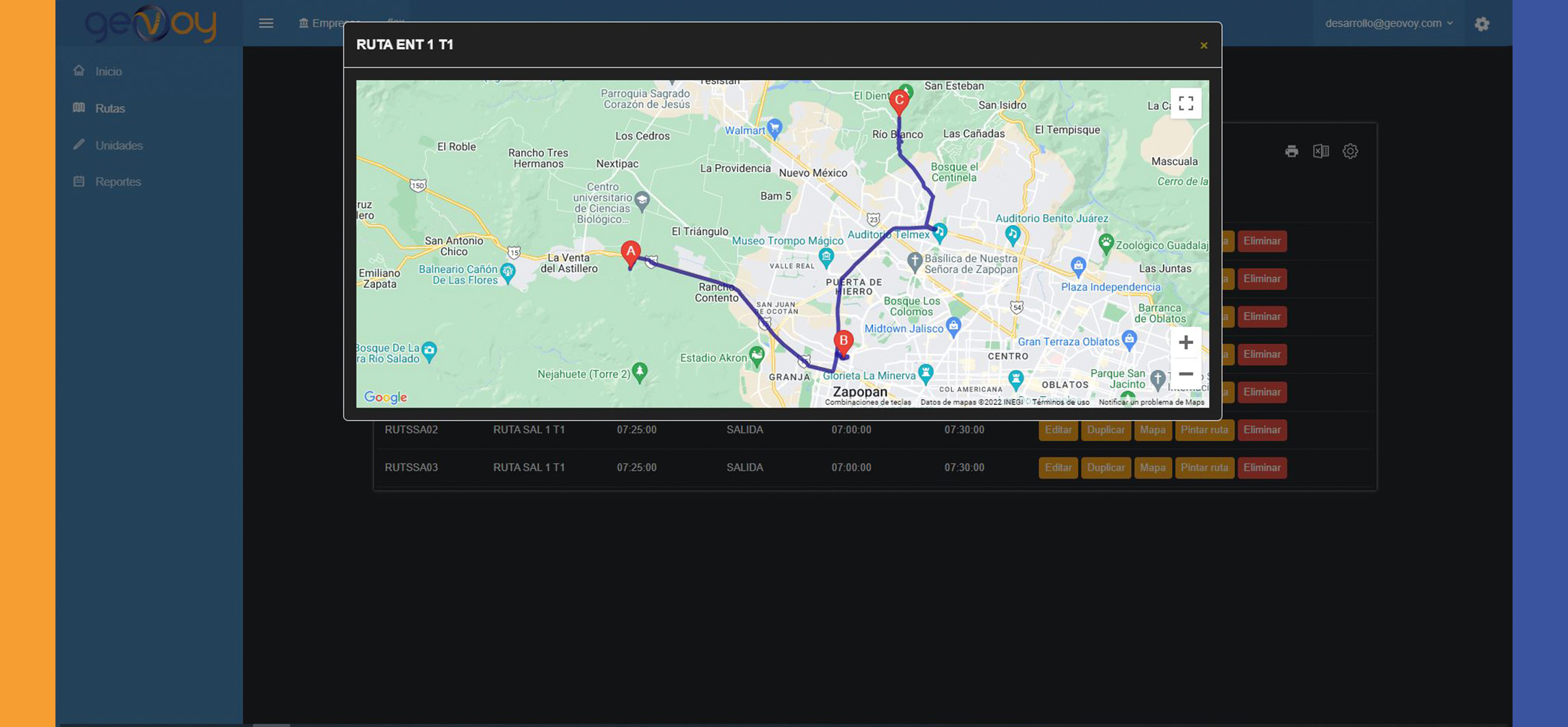Click the Balneario Cañón De Las Flores pin
This screenshot has width=1568, height=727.
(x=508, y=274)
